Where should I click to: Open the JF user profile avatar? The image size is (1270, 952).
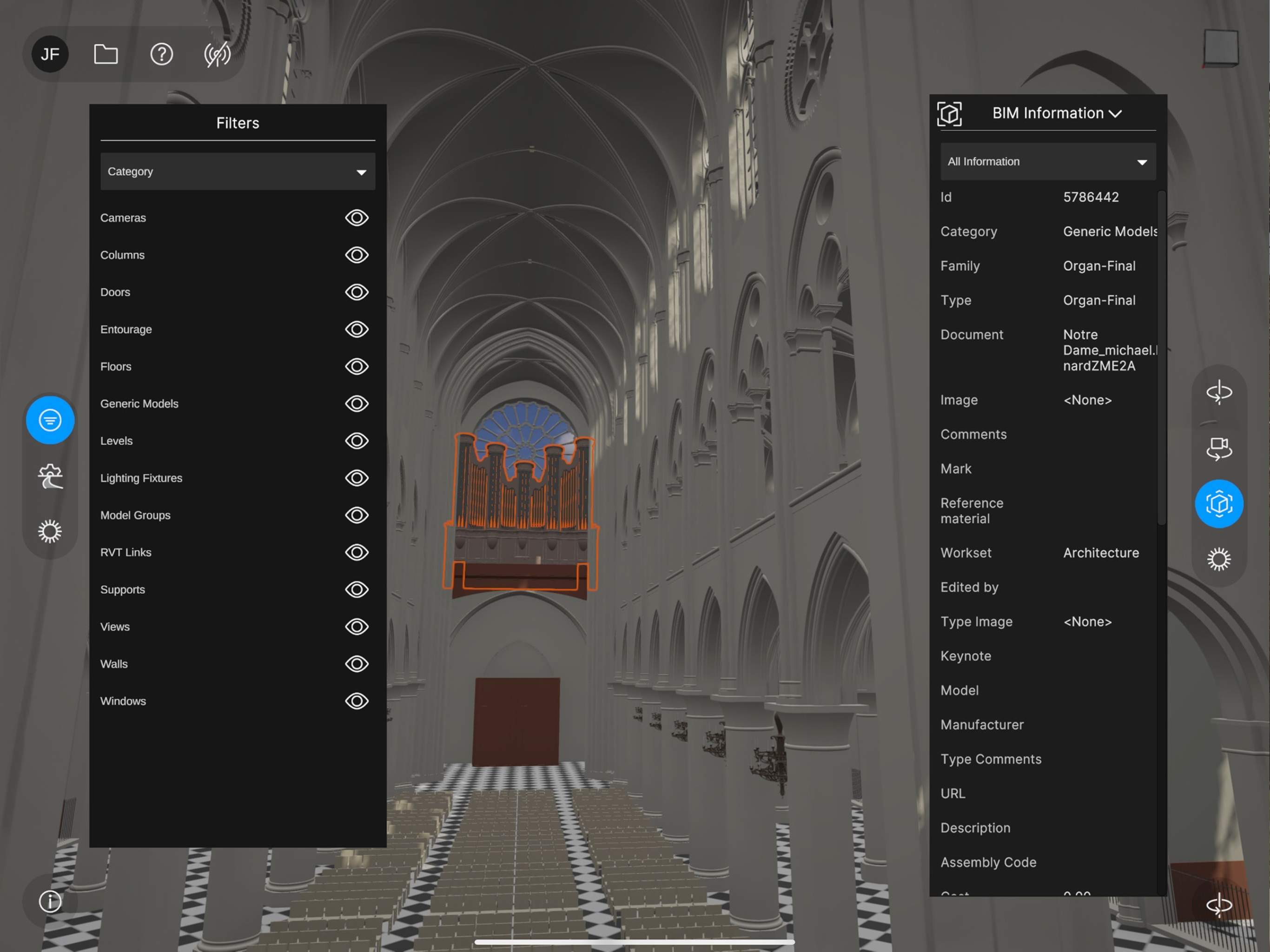point(50,54)
